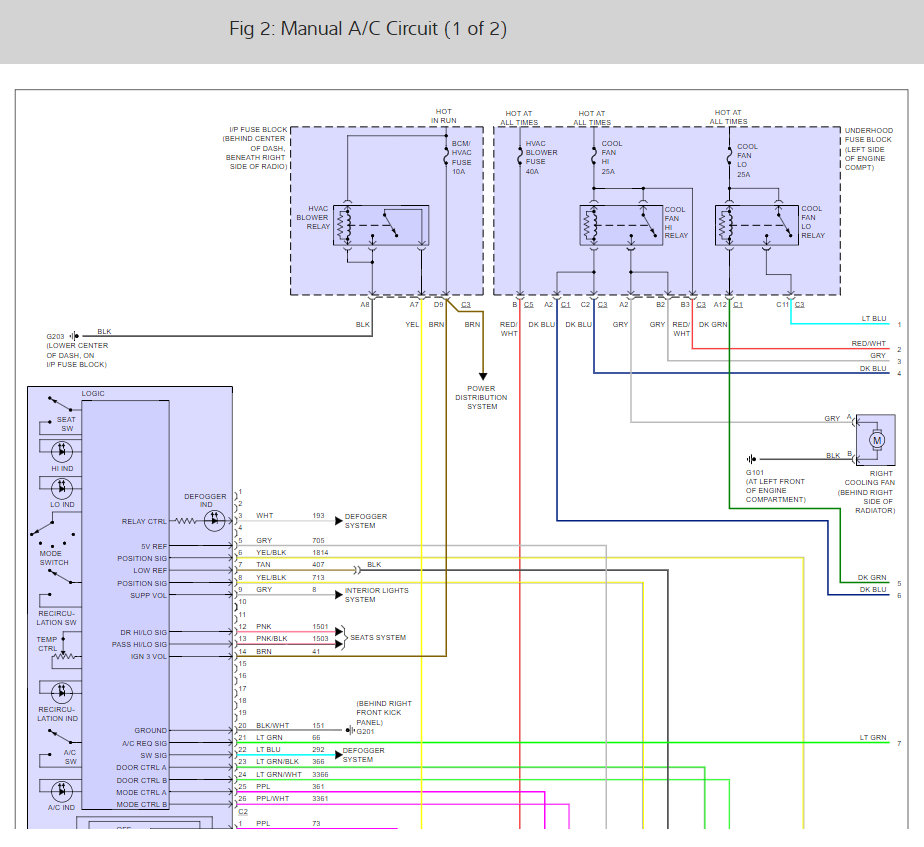Click the DOOR CTRL A pin label

[141, 767]
